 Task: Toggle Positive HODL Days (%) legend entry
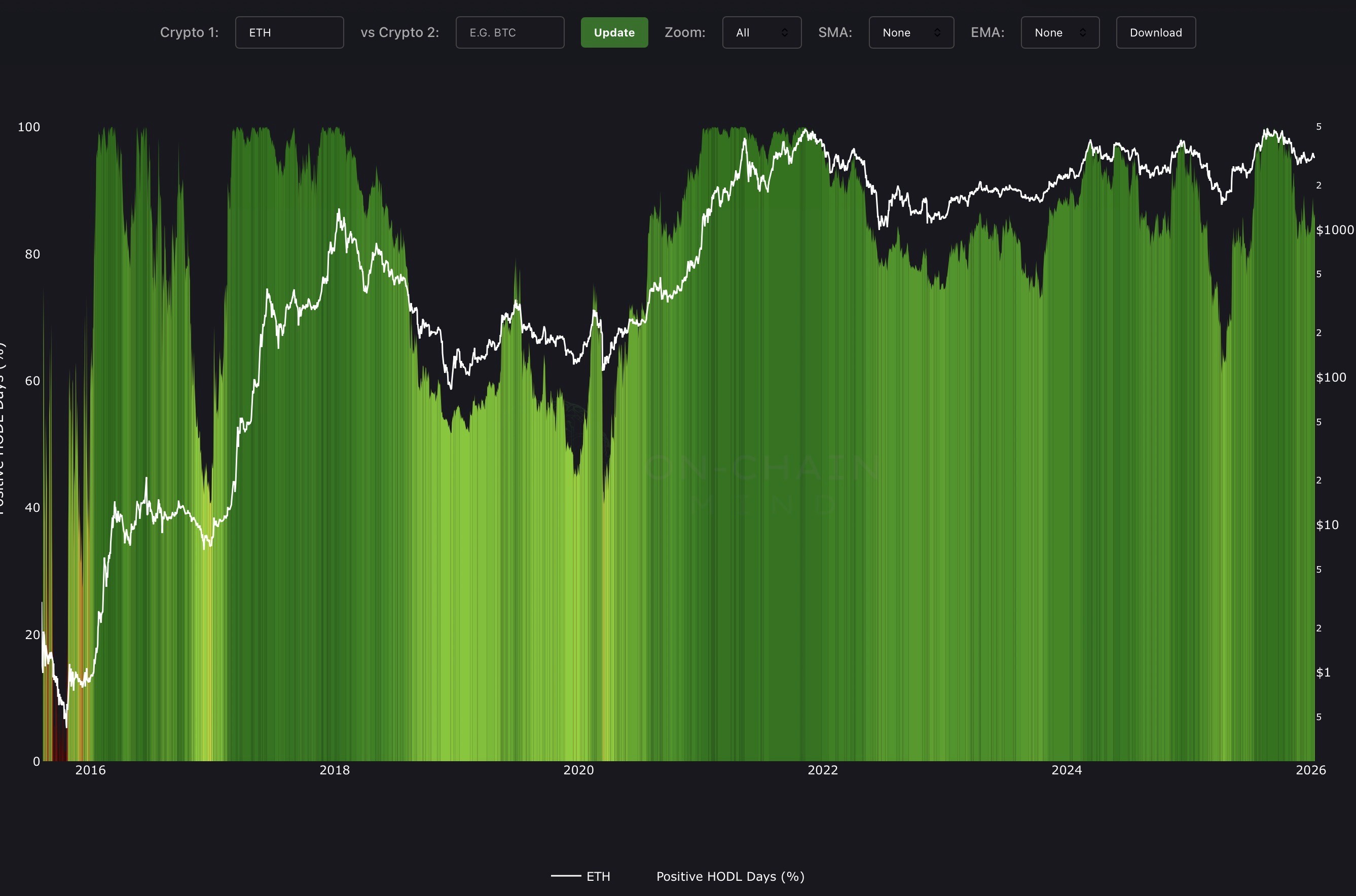pos(730,876)
